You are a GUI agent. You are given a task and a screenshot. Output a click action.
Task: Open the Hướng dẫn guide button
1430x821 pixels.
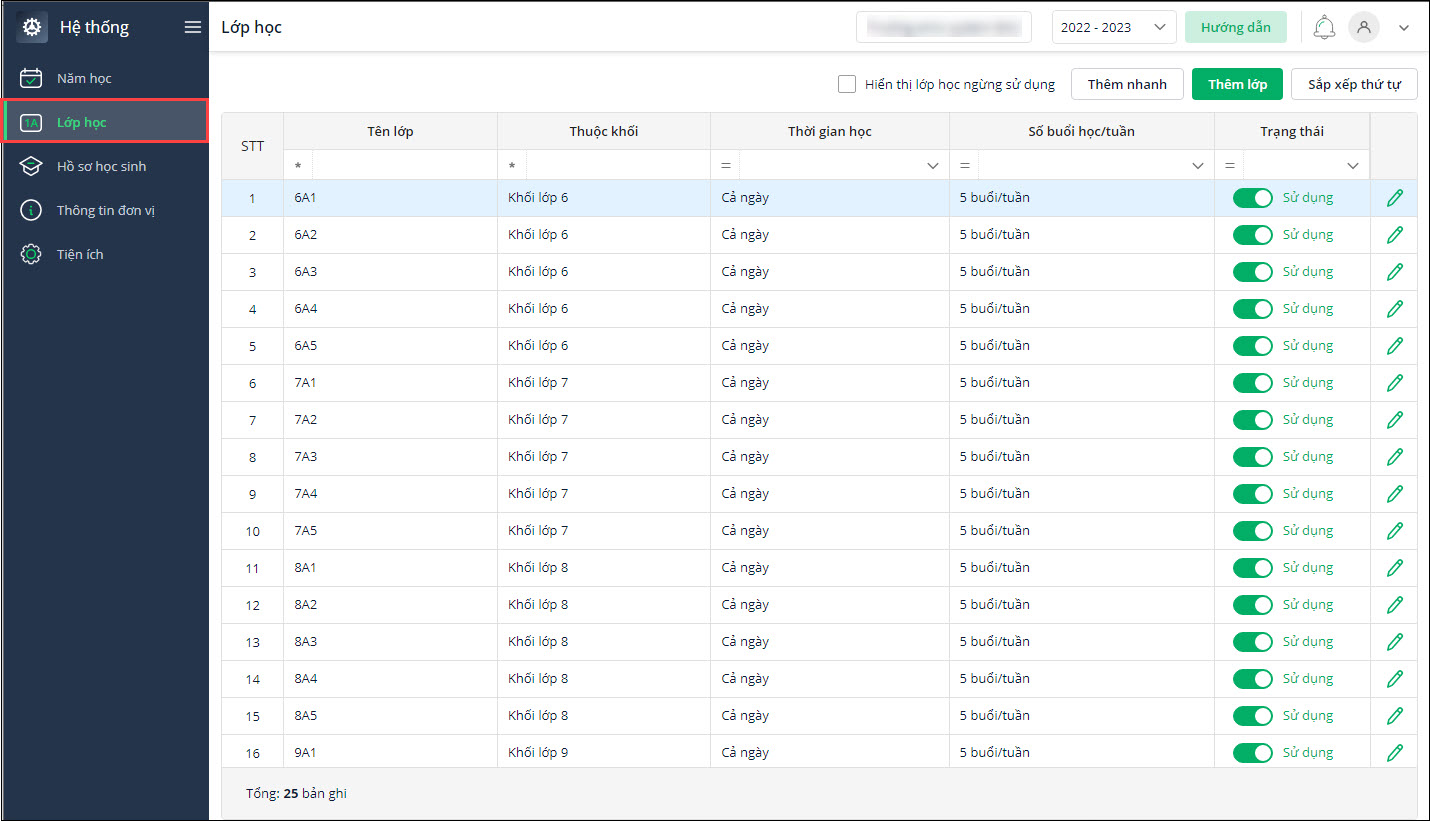tap(1236, 28)
